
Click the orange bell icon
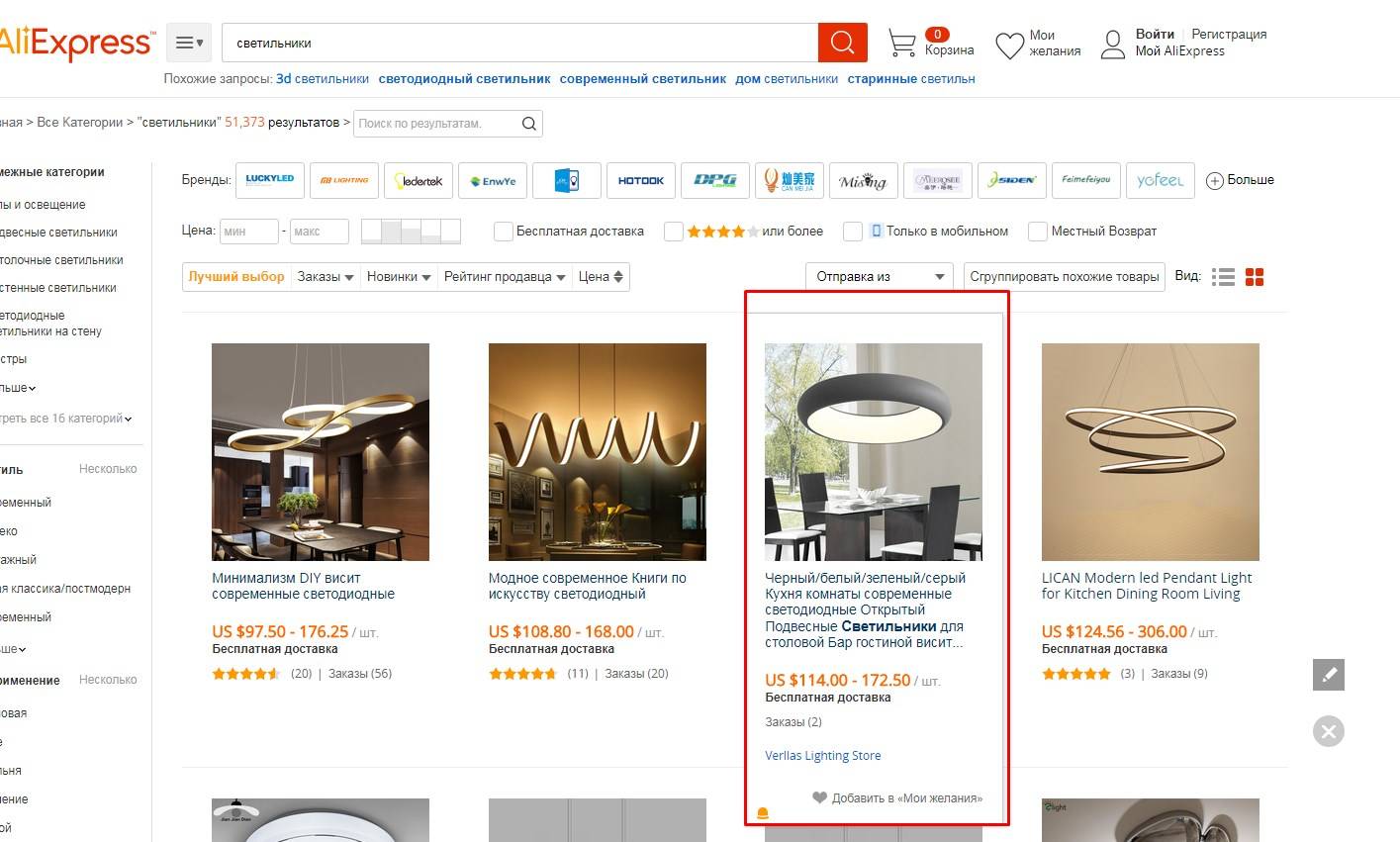point(762,813)
